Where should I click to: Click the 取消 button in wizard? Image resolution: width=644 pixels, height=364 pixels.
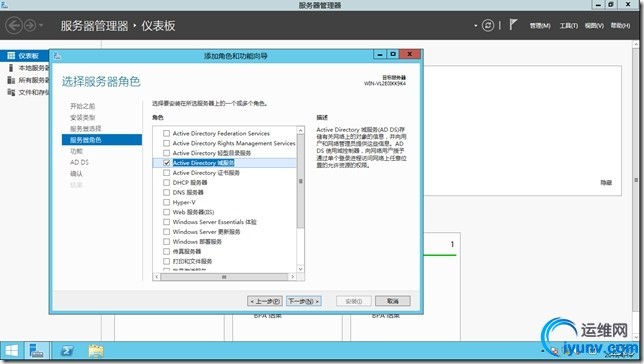393,301
